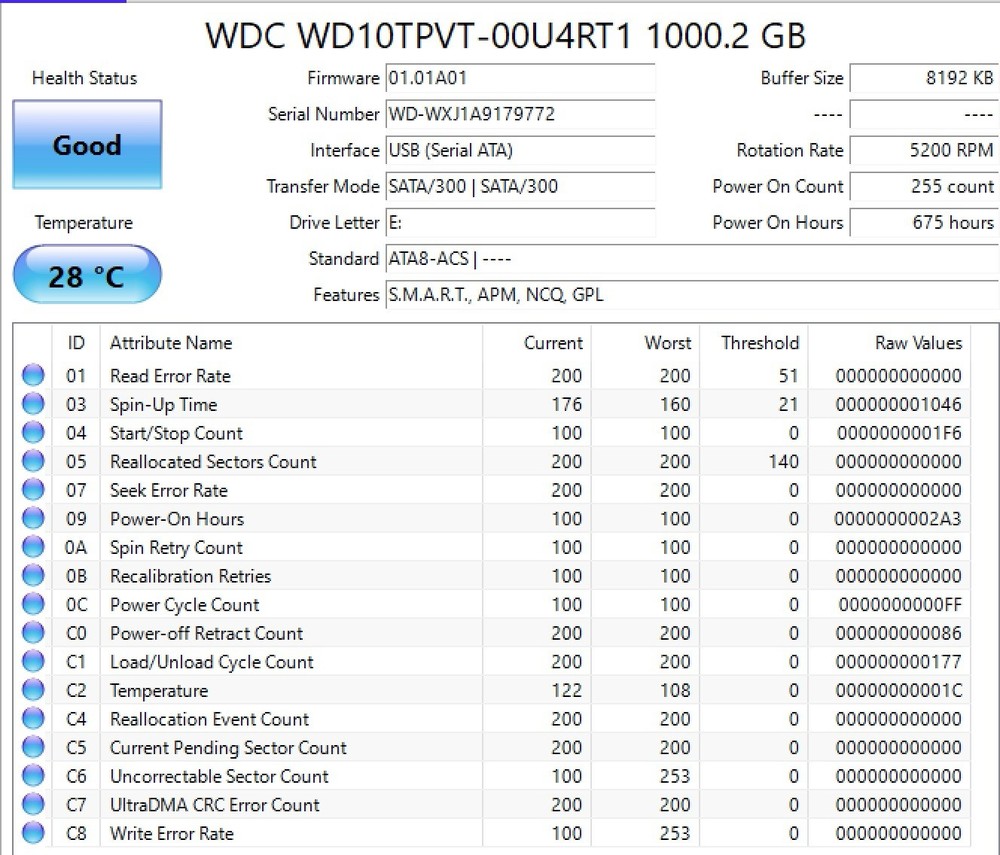Click the status orb for Recalibration Retries
1000x855 pixels.
[x=33, y=576]
